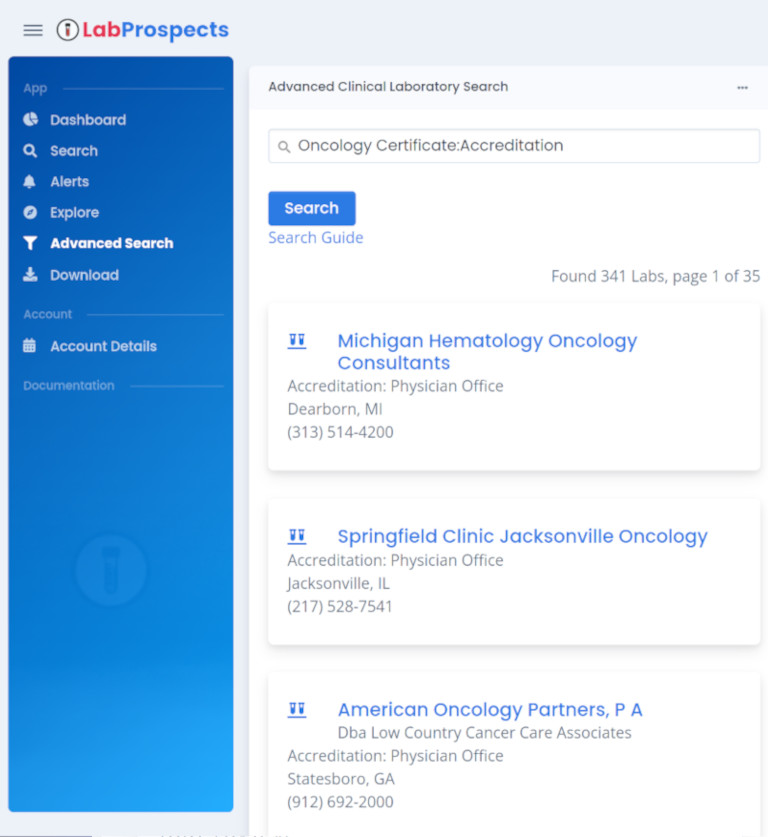Click test tube icon beside Michigan Hematology Oncology
Screen dimensions: 768x837
(x=297, y=341)
